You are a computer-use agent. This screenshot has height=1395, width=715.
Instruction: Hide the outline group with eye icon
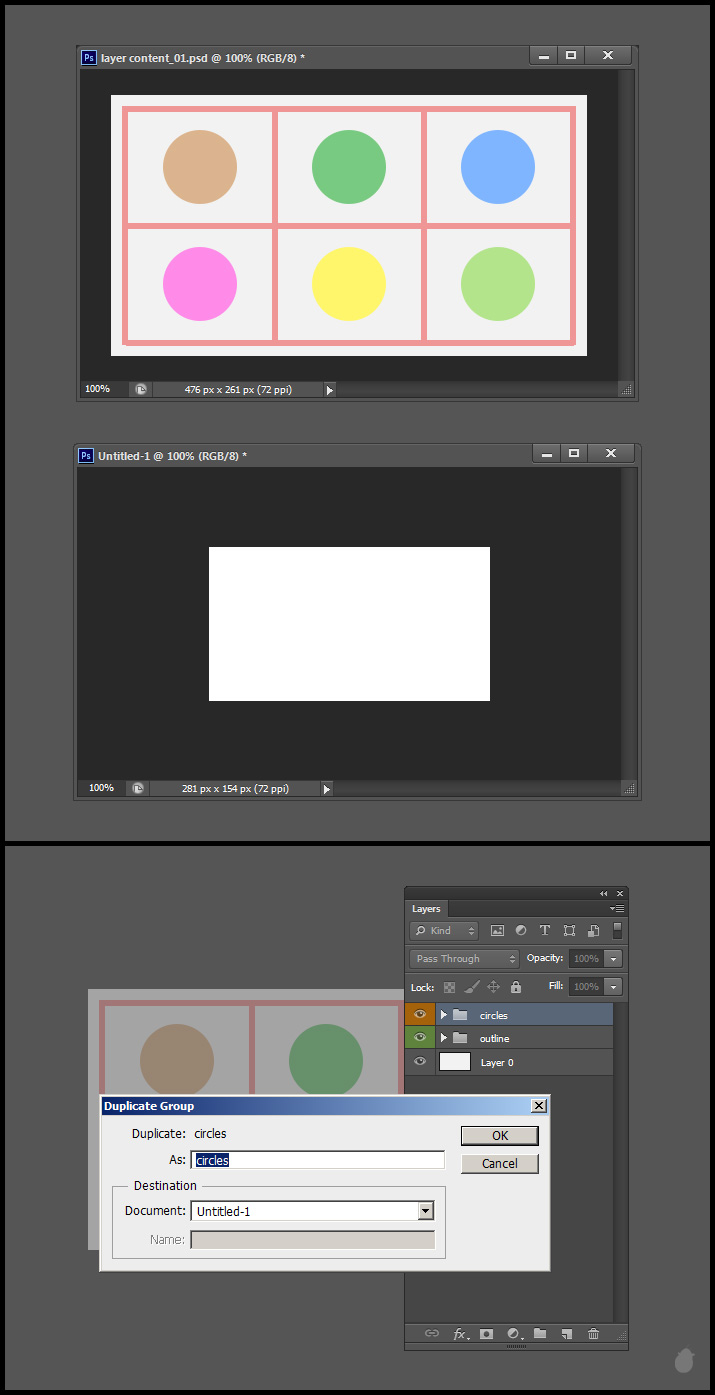(419, 1038)
